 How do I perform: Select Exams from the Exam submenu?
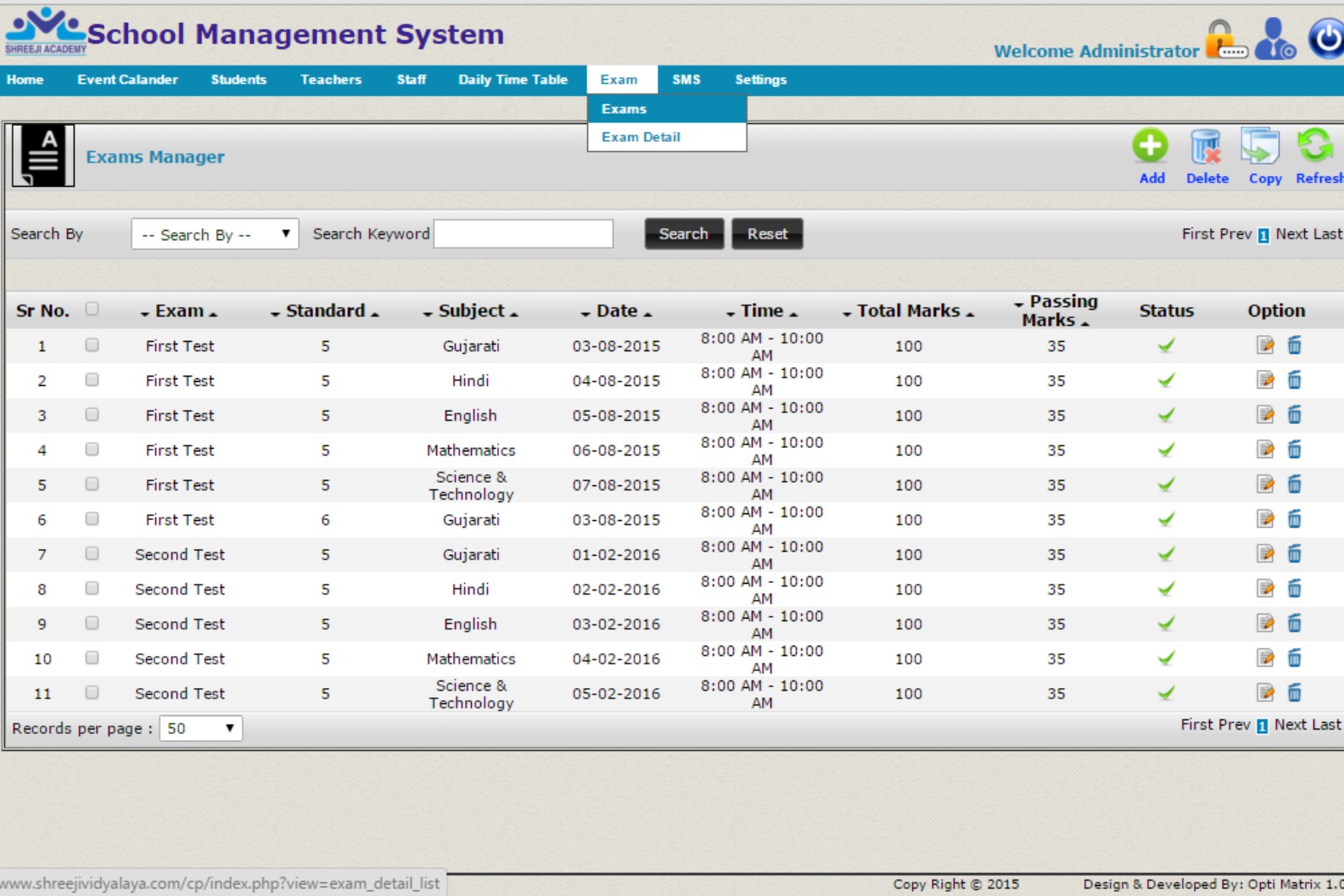pyautogui.click(x=667, y=109)
